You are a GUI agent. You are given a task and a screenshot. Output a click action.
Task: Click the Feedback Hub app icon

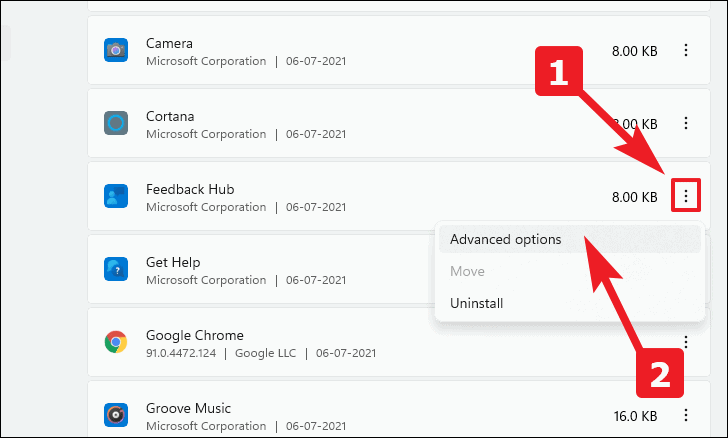click(x=116, y=196)
